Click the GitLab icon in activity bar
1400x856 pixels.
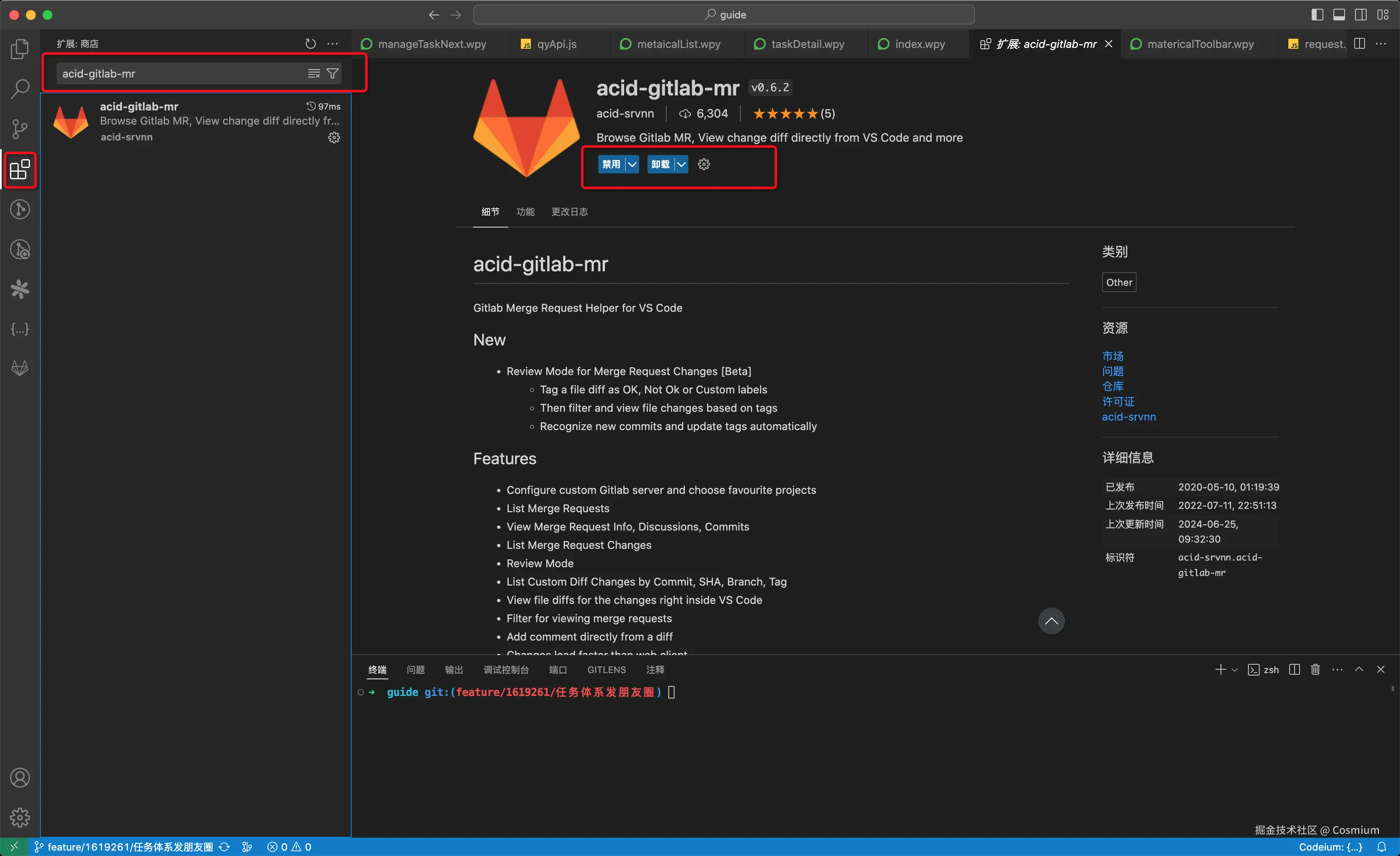pos(20,369)
